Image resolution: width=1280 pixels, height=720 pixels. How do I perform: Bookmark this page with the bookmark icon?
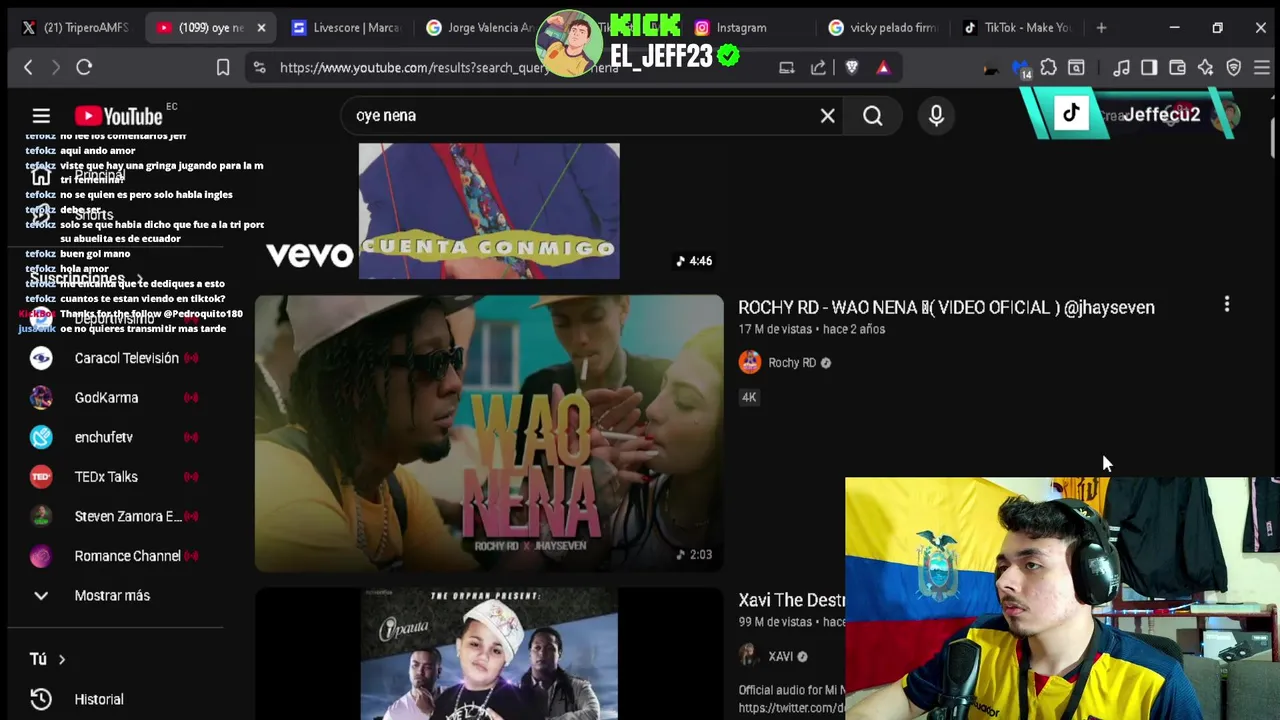pos(223,67)
